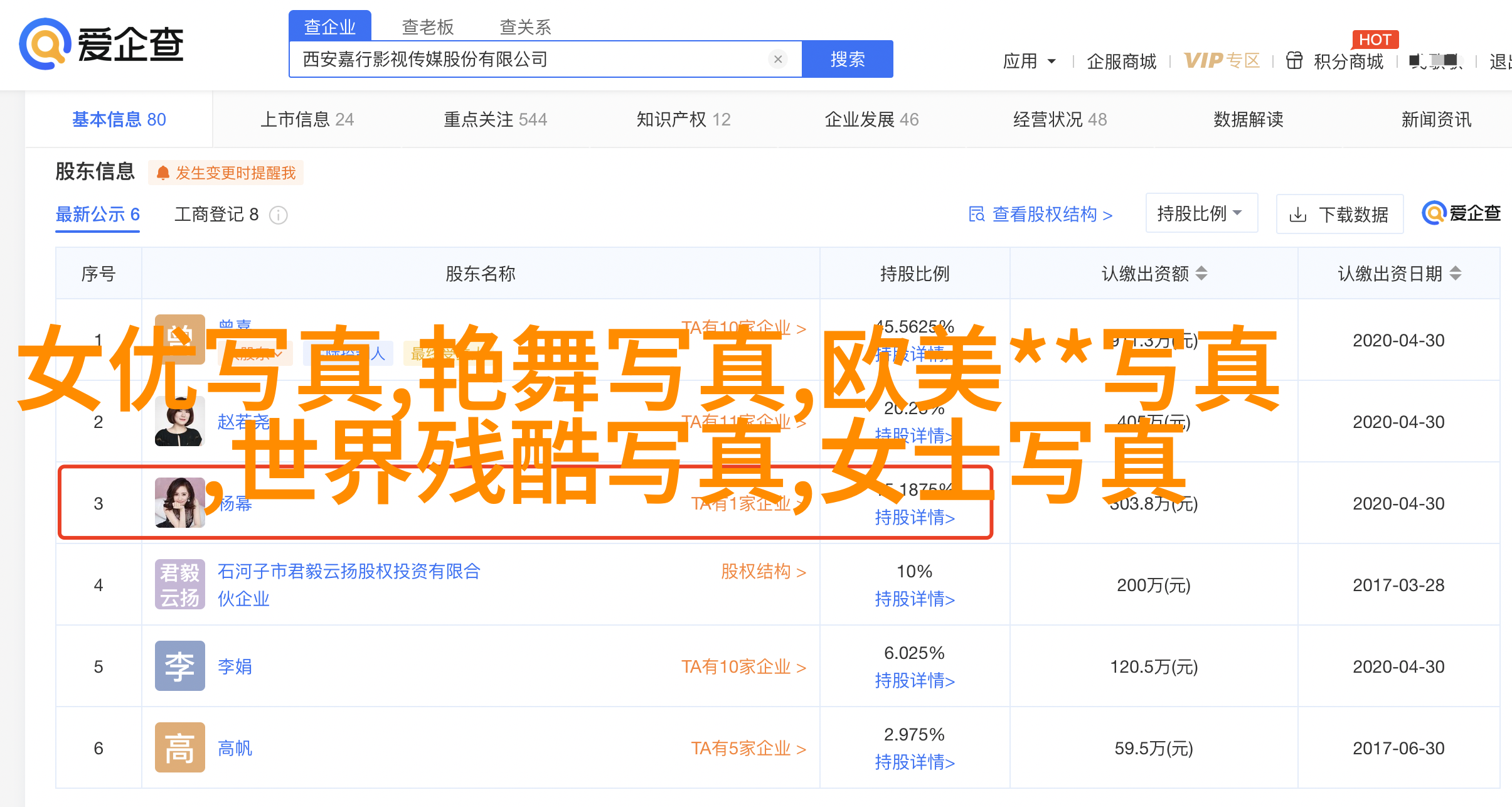Open 持股详情 under 6.025%

click(x=915, y=681)
